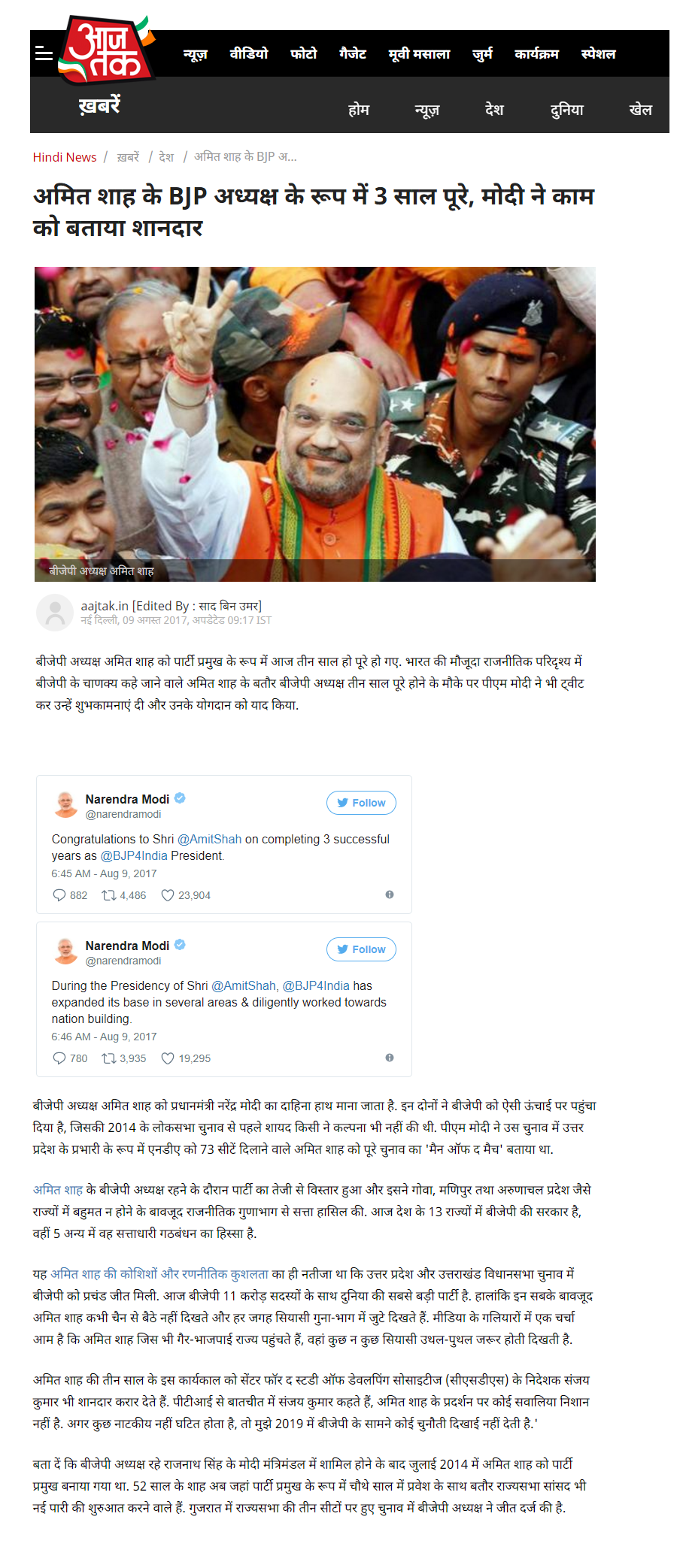683x1568 pixels.
Task: Click the Amit Shah article photo
Action: [315, 424]
